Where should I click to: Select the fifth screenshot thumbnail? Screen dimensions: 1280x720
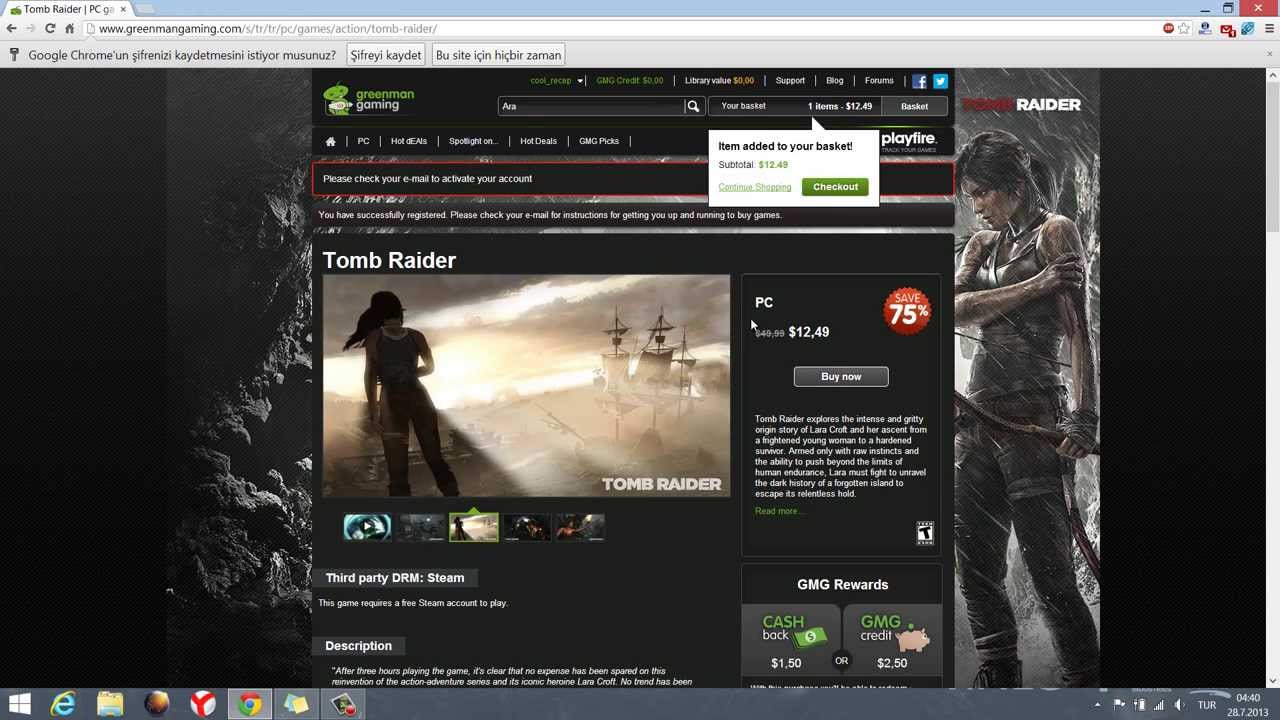[x=580, y=527]
